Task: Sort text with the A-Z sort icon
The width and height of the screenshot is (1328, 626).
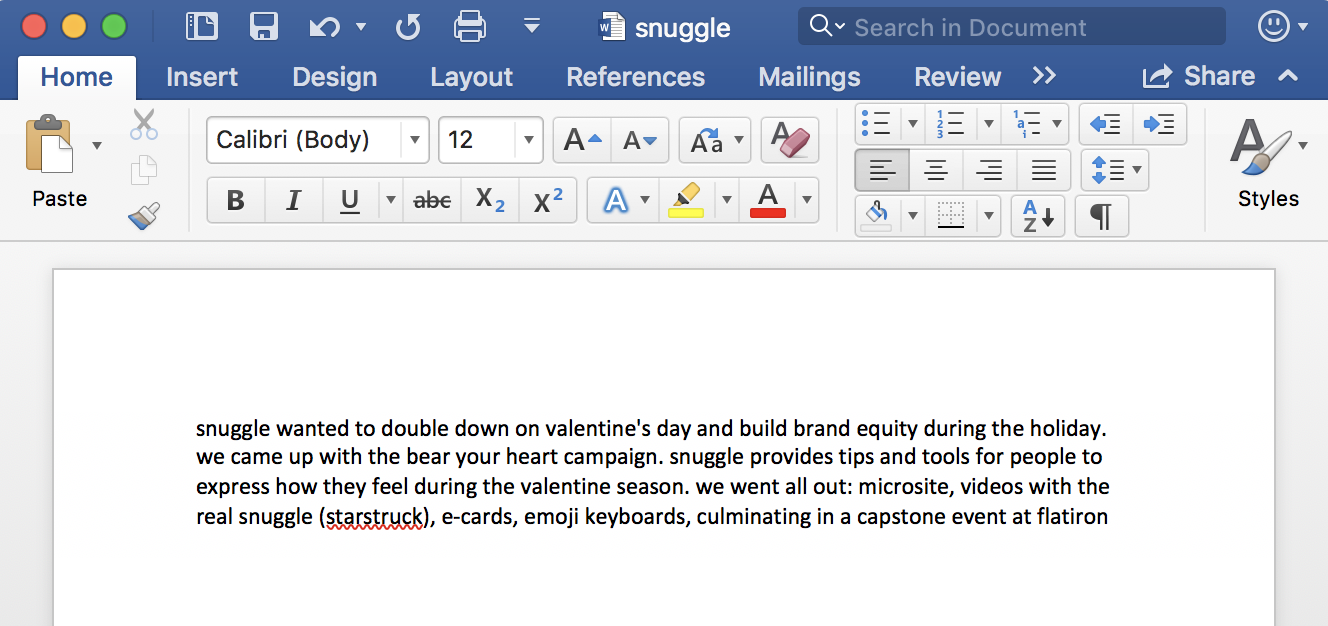Action: click(x=1038, y=216)
